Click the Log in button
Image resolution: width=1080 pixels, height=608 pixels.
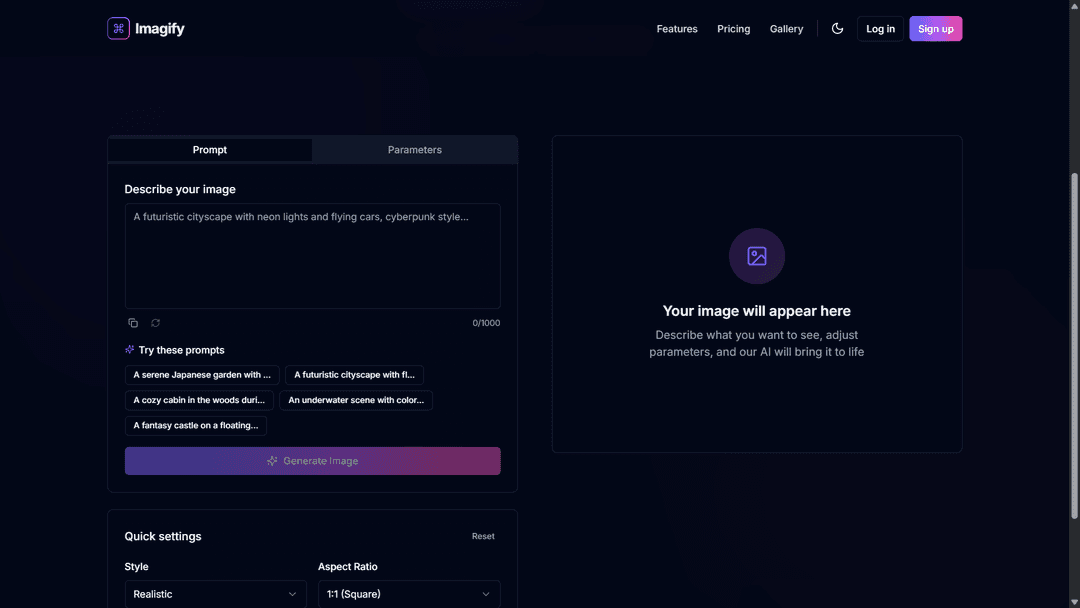pos(880,29)
